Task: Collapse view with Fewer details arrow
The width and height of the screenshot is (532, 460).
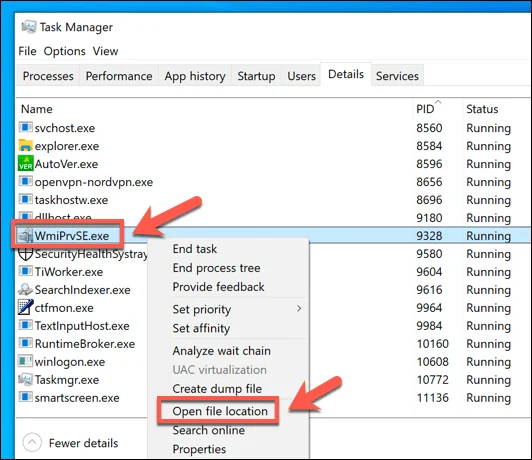Action: [x=32, y=442]
